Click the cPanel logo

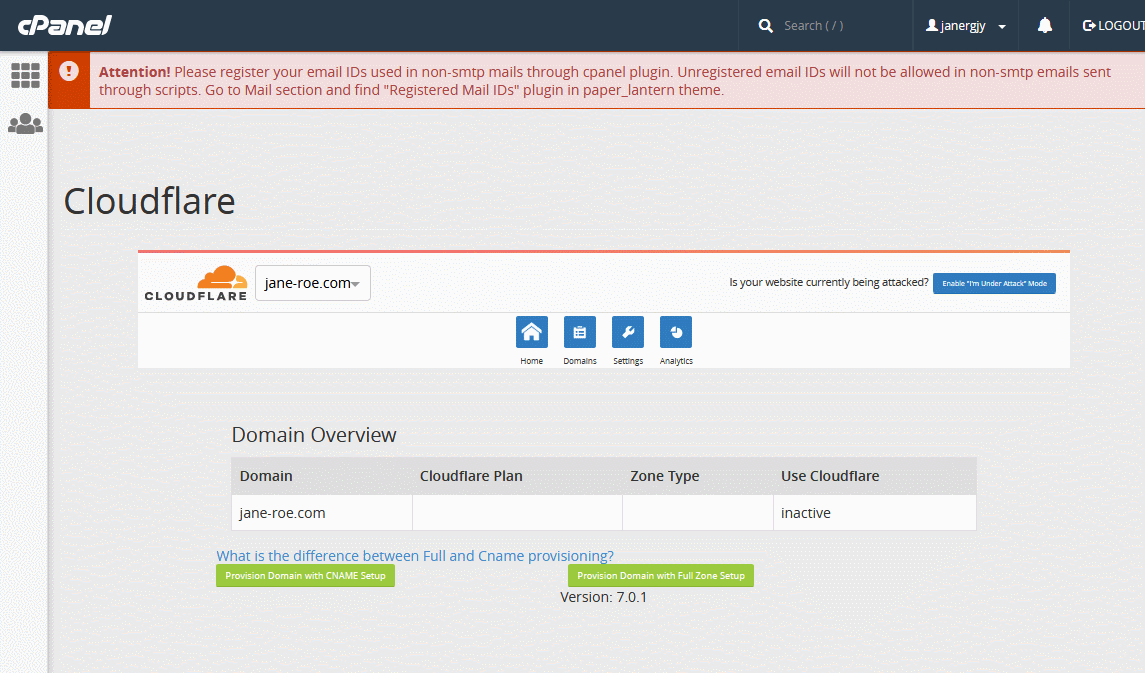[x=64, y=26]
